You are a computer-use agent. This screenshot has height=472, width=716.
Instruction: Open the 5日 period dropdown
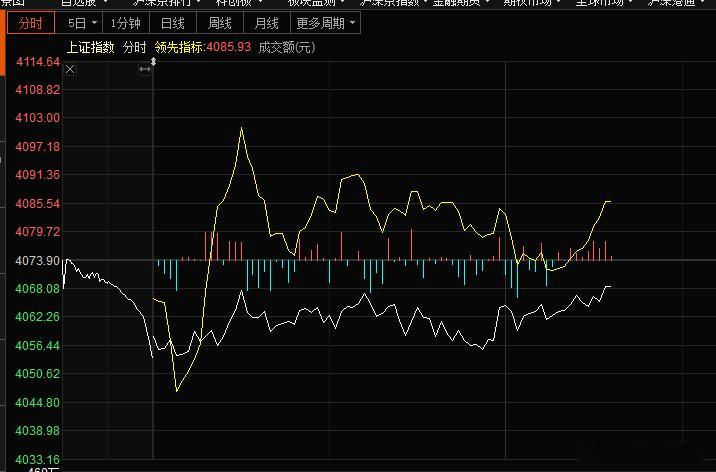point(82,23)
